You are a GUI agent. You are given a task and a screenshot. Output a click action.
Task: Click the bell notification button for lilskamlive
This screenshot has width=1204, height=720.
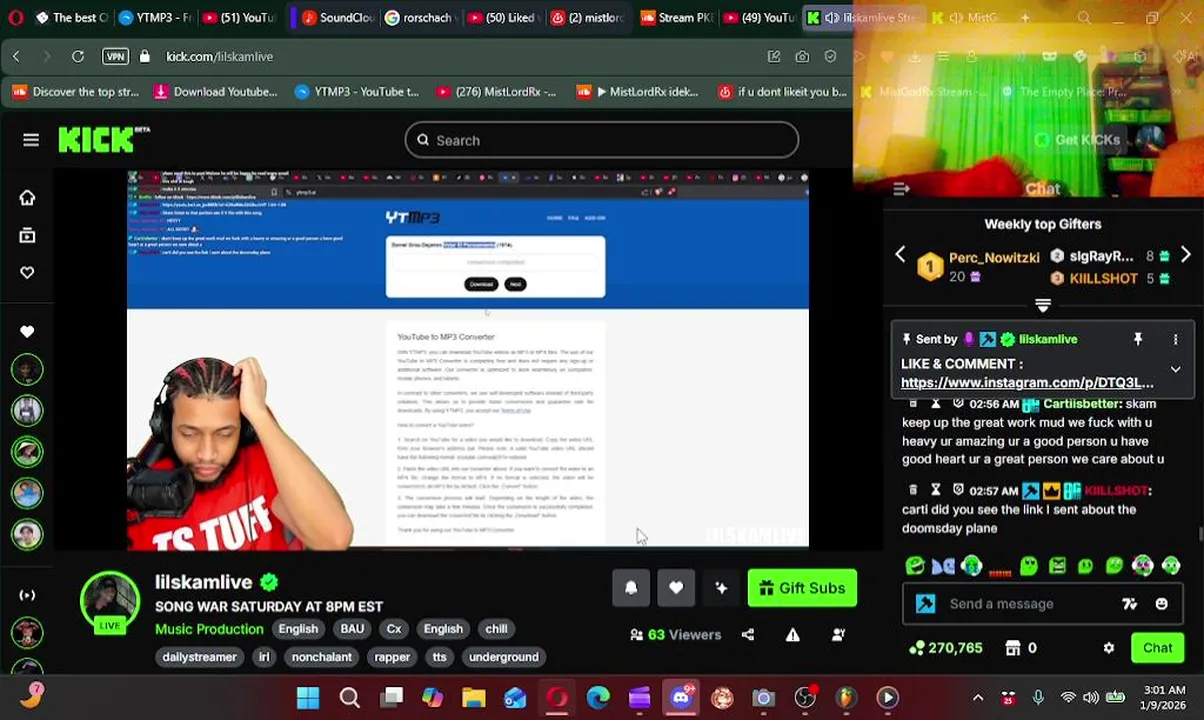(631, 588)
